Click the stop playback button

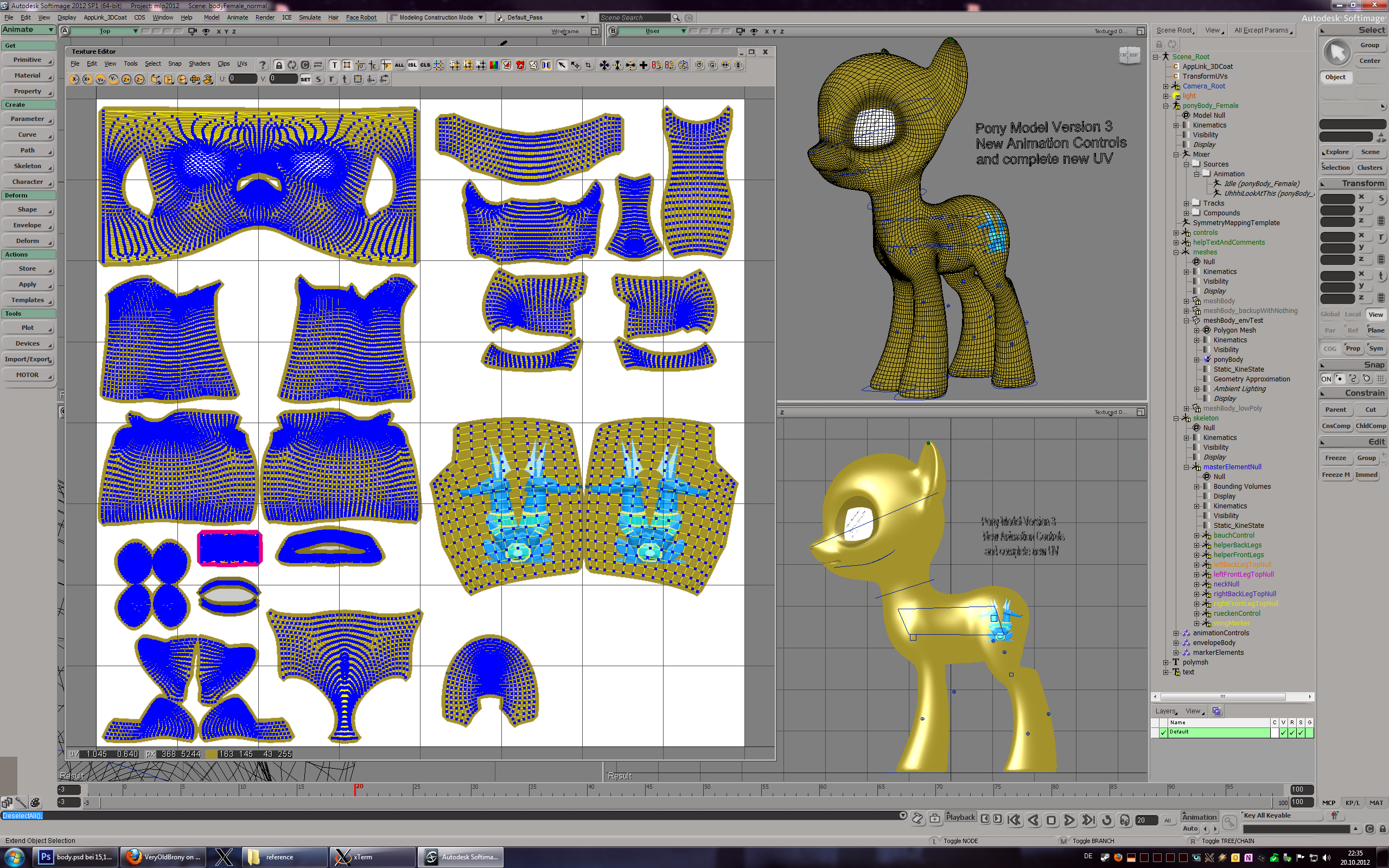coord(1051,820)
